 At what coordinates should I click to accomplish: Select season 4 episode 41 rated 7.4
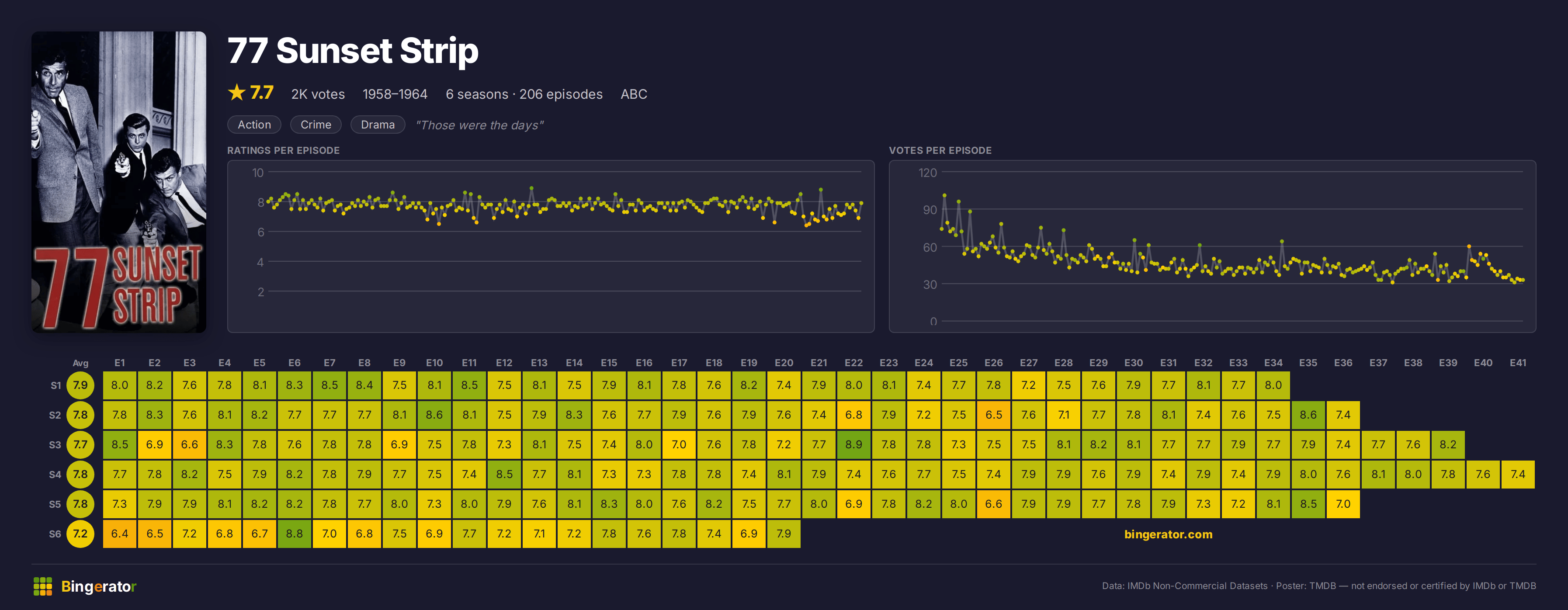pos(1517,474)
